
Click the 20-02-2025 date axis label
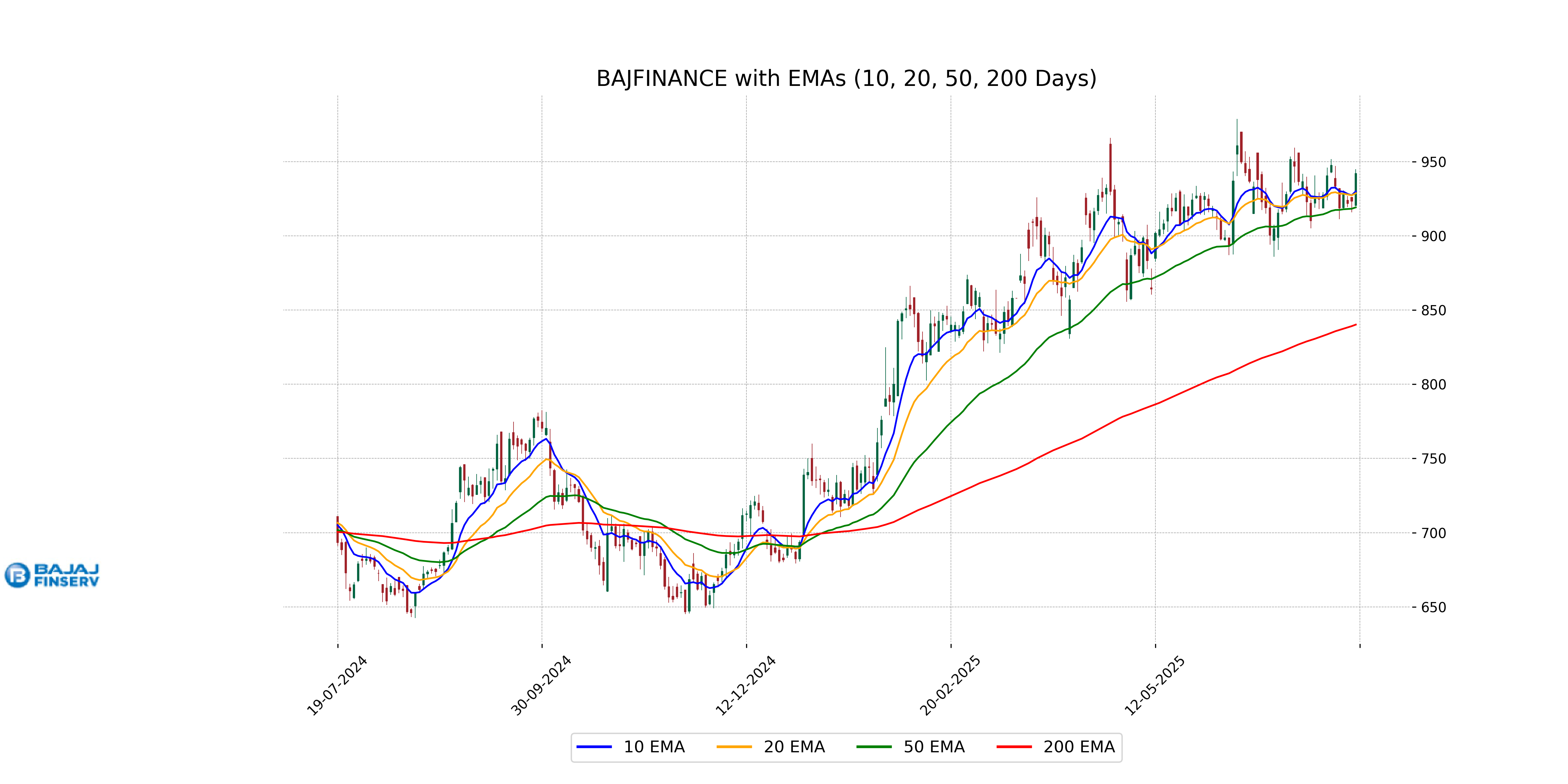pyautogui.click(x=950, y=685)
